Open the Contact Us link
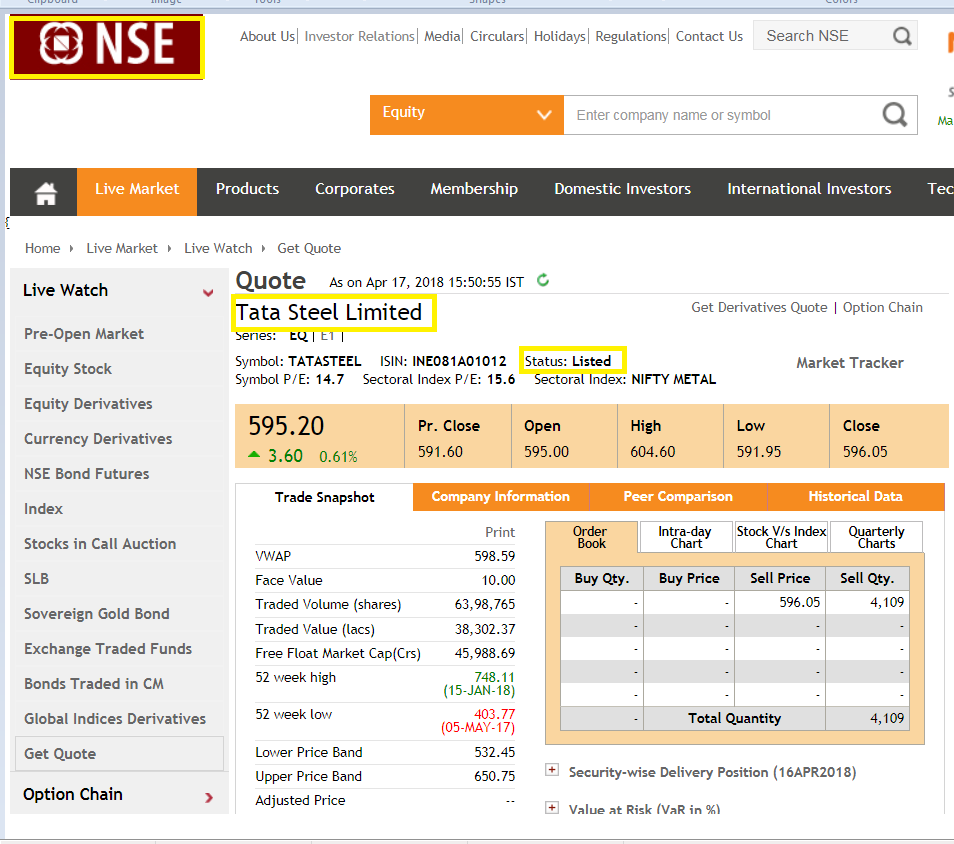Image resolution: width=954 pixels, height=844 pixels. coord(709,37)
